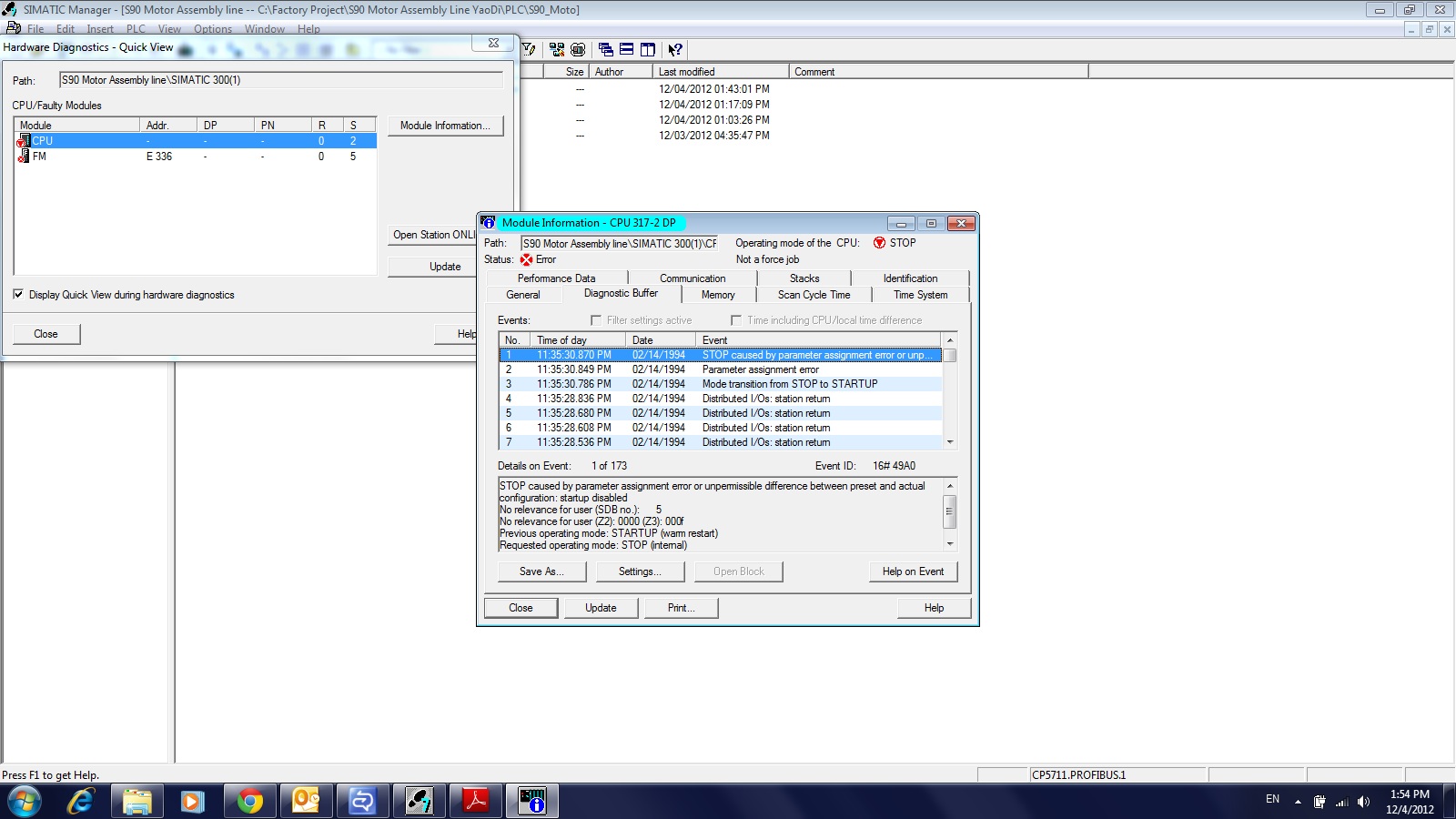The height and width of the screenshot is (819, 1456).
Task: Cascade windows using the toolbar icon
Action: 606,49
